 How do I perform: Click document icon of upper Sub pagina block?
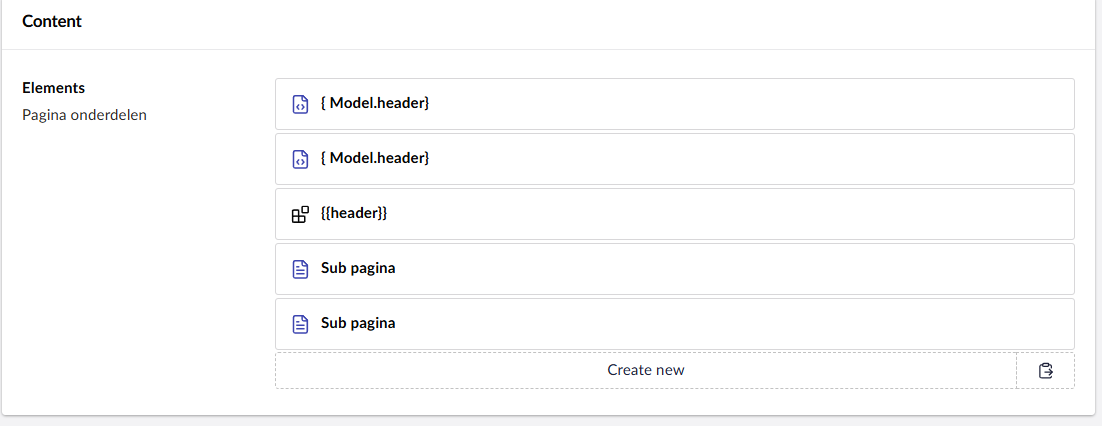point(300,269)
